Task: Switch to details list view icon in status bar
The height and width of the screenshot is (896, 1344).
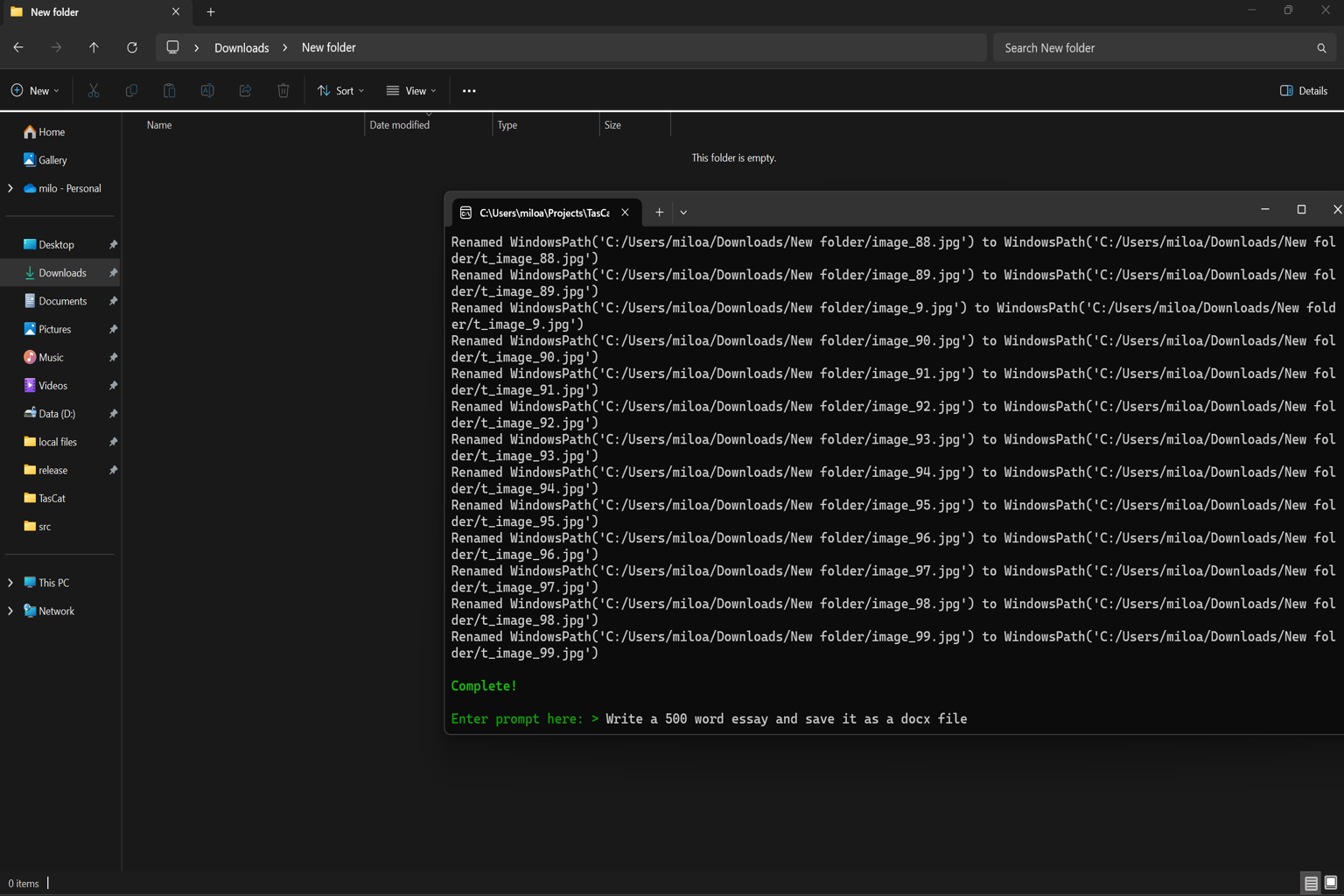Action: (x=1311, y=883)
